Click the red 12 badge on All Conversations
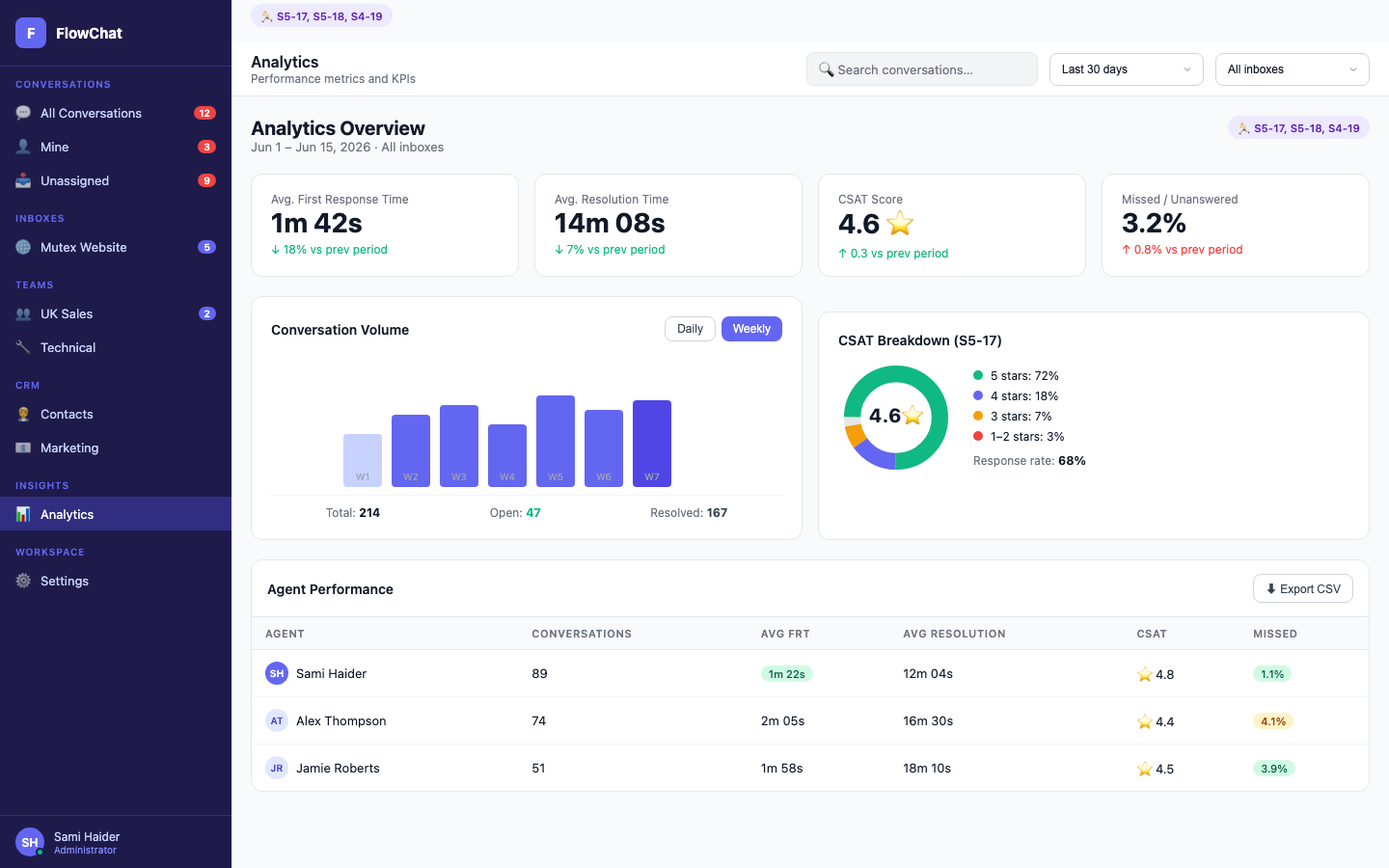1389x868 pixels. 204,113
